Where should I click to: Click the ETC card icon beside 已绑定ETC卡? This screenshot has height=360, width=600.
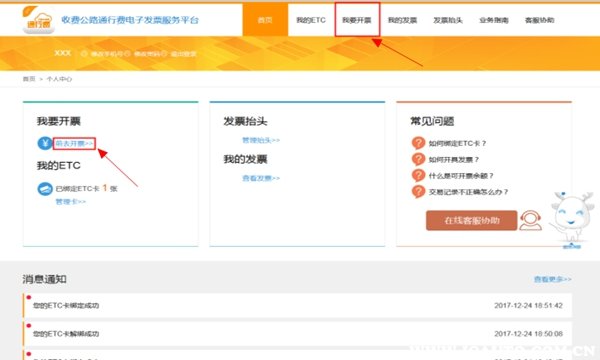(x=45, y=189)
